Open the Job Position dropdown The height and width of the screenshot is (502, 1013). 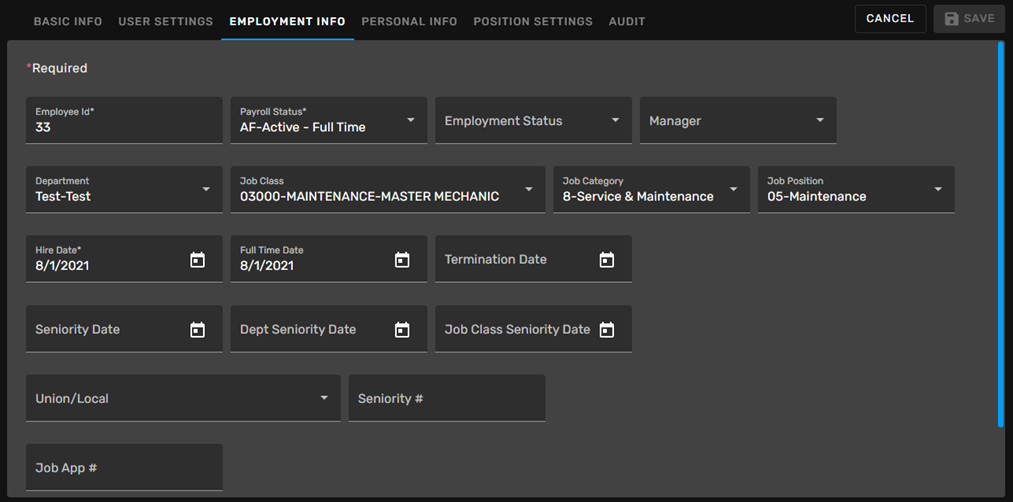click(856, 189)
